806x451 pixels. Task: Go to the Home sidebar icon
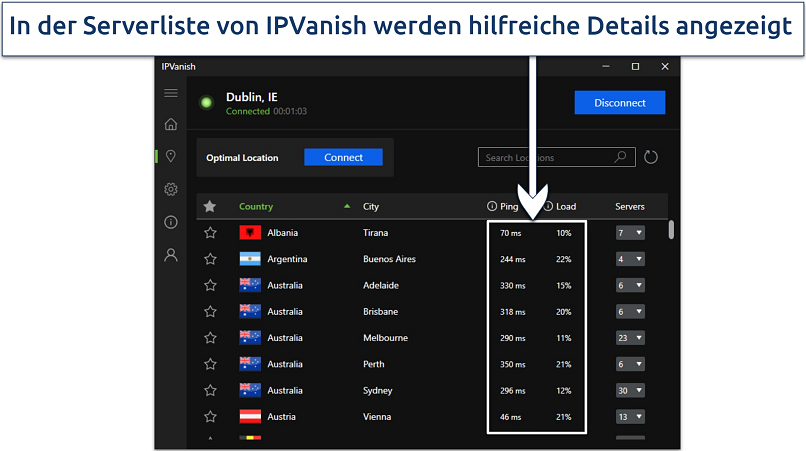[x=171, y=124]
